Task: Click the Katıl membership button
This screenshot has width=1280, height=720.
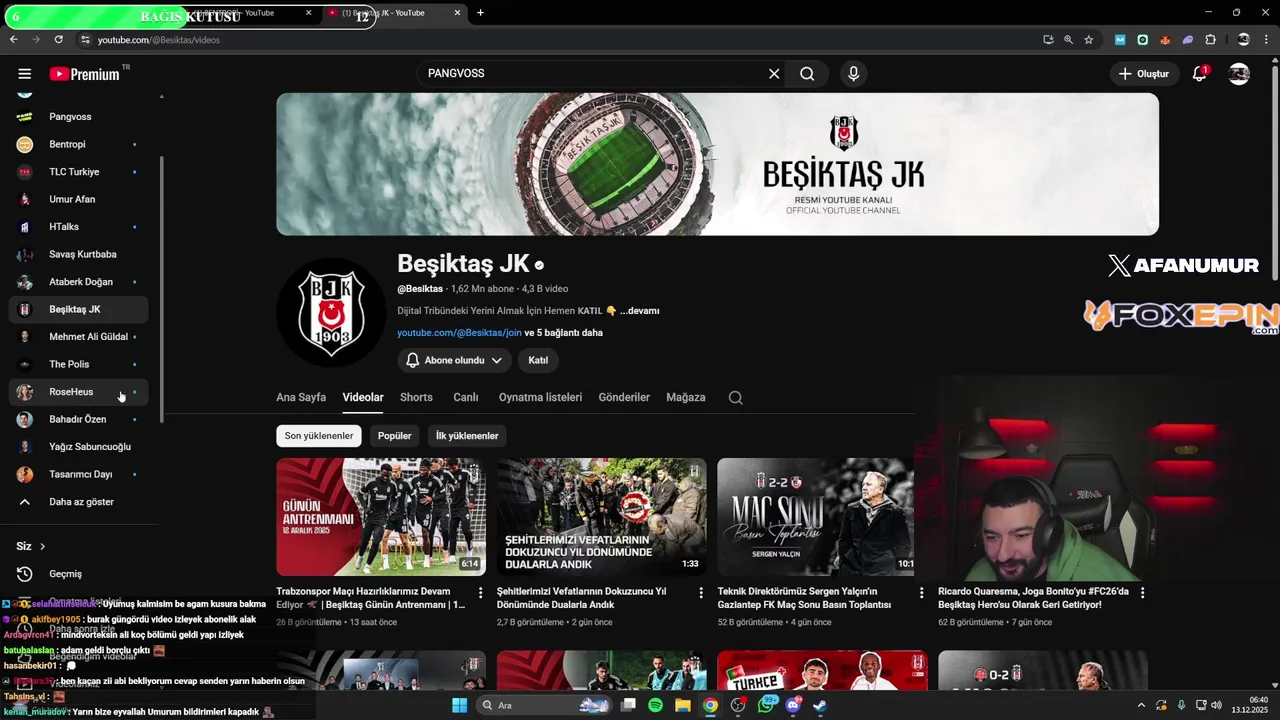Action: tap(538, 361)
